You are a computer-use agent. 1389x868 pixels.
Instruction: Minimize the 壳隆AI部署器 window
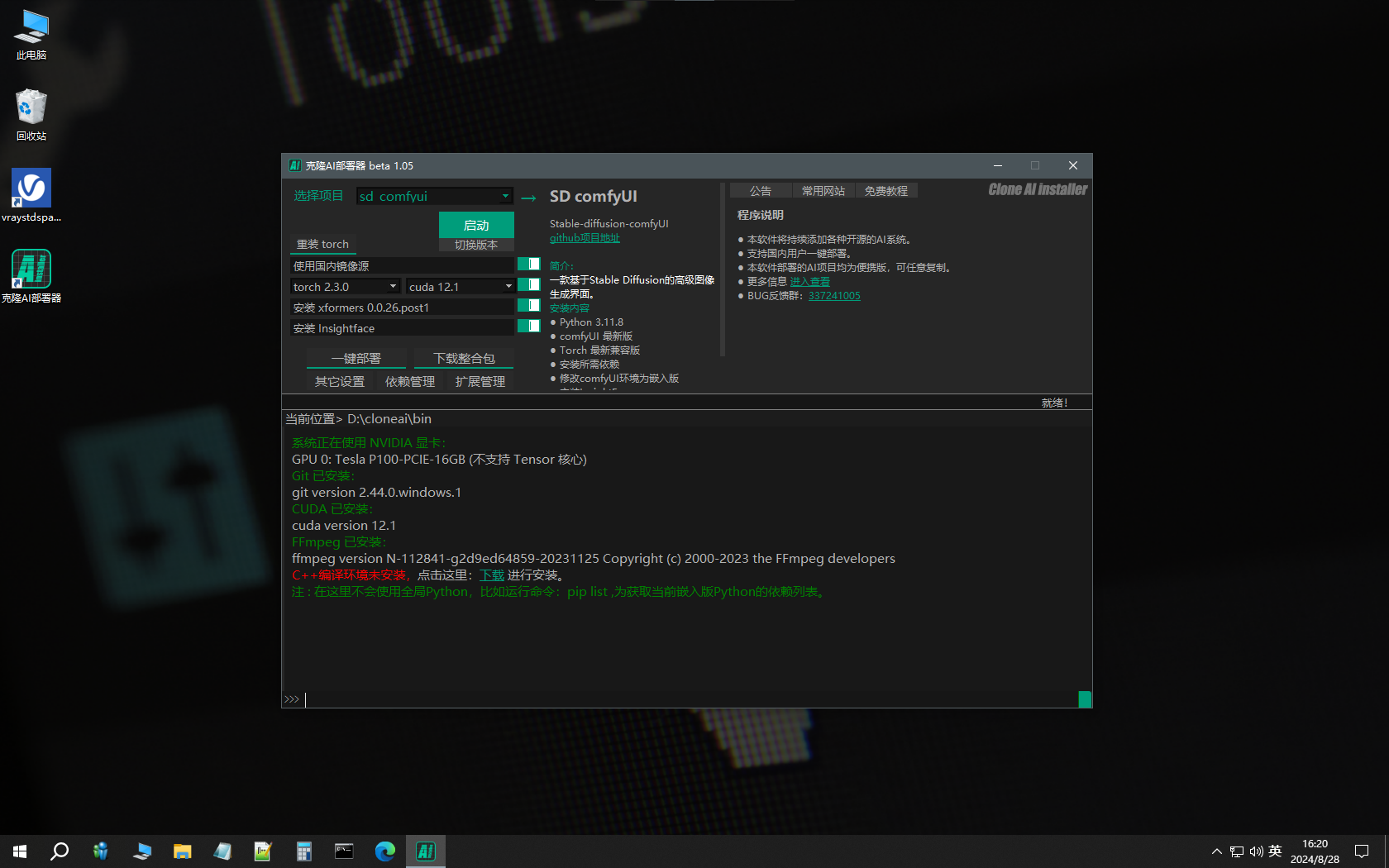998,165
